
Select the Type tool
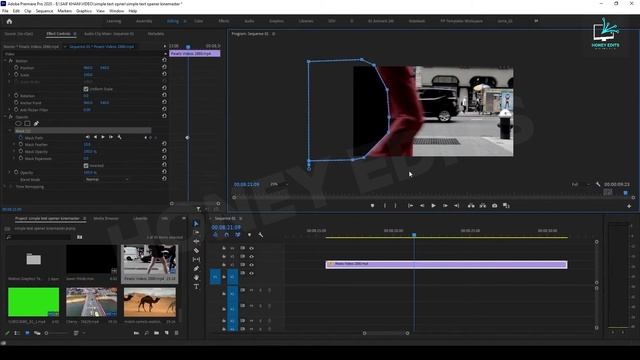[x=196, y=287]
